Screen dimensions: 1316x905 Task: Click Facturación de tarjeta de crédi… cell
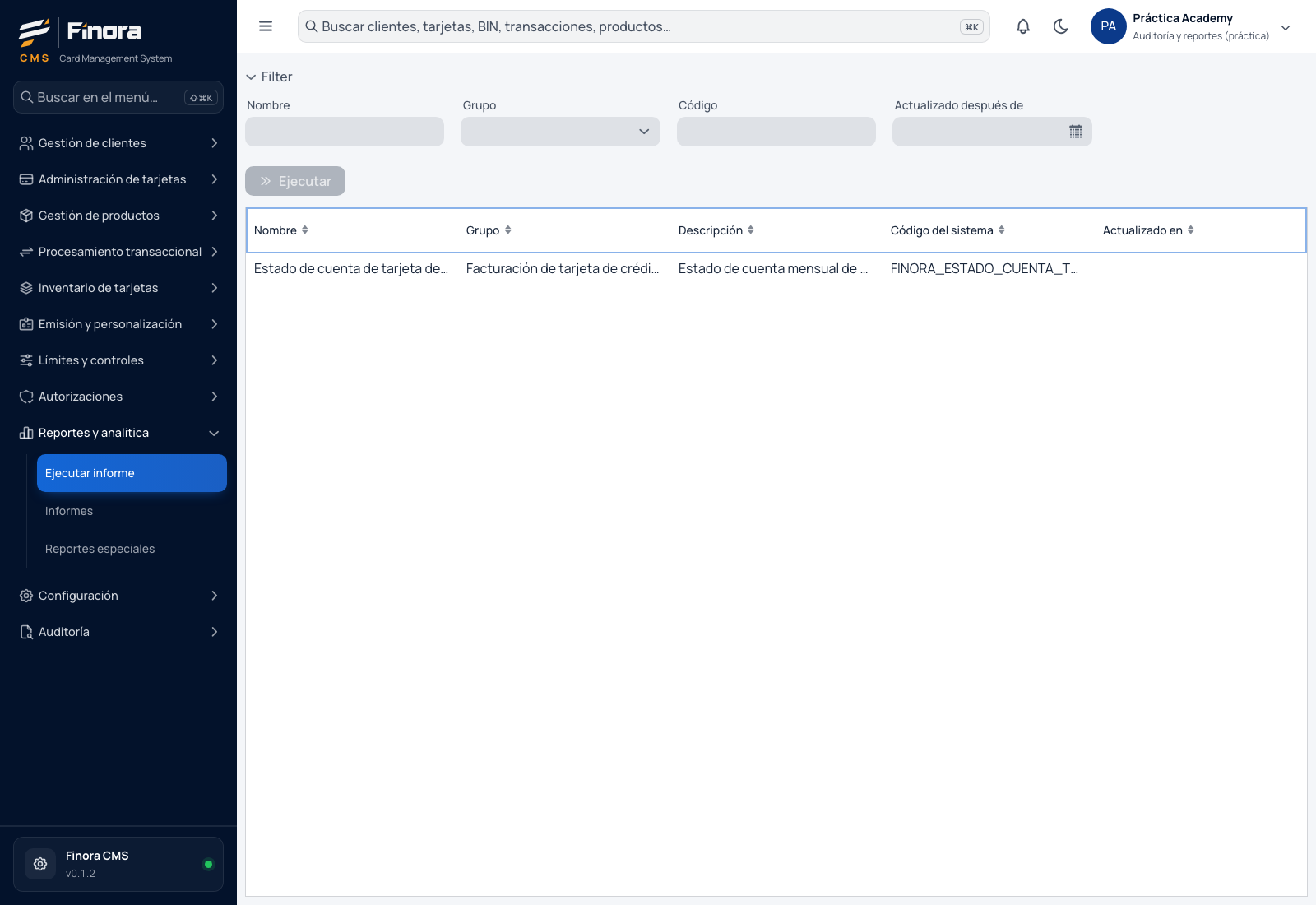point(563,268)
